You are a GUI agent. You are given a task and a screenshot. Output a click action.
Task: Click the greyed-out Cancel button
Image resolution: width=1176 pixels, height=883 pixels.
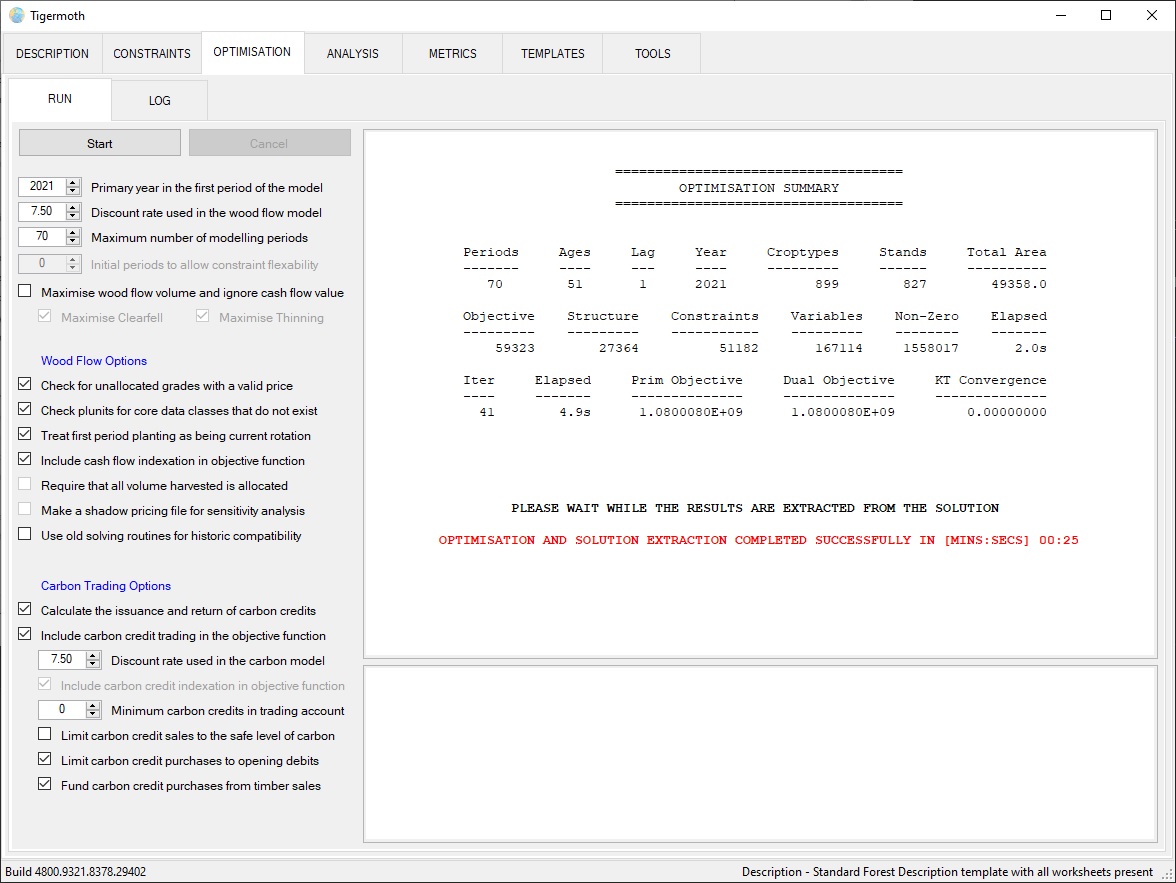(x=269, y=143)
